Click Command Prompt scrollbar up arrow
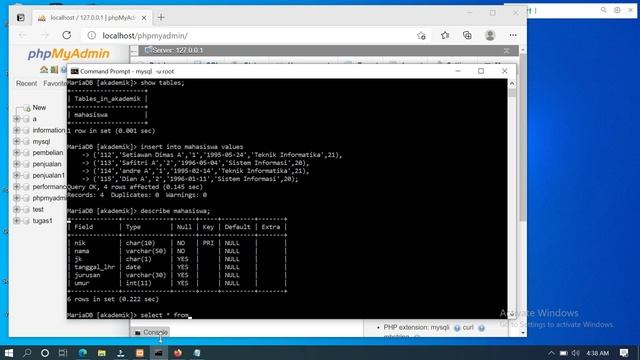640x360 pixels. tap(512, 84)
